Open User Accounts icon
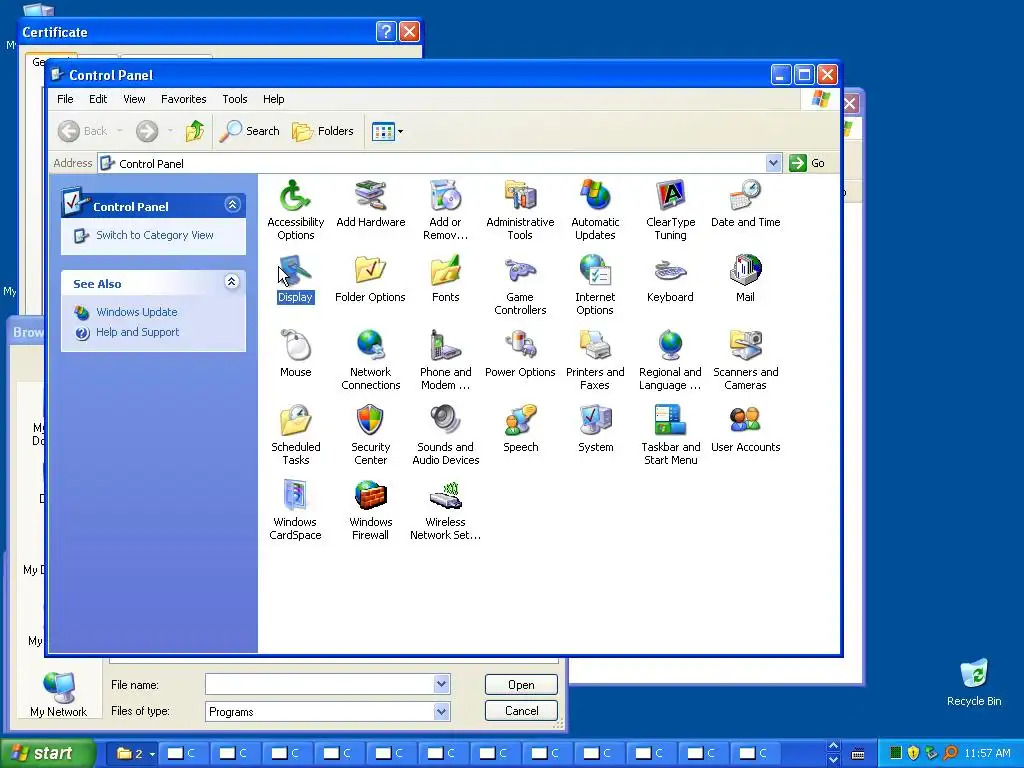 (745, 428)
